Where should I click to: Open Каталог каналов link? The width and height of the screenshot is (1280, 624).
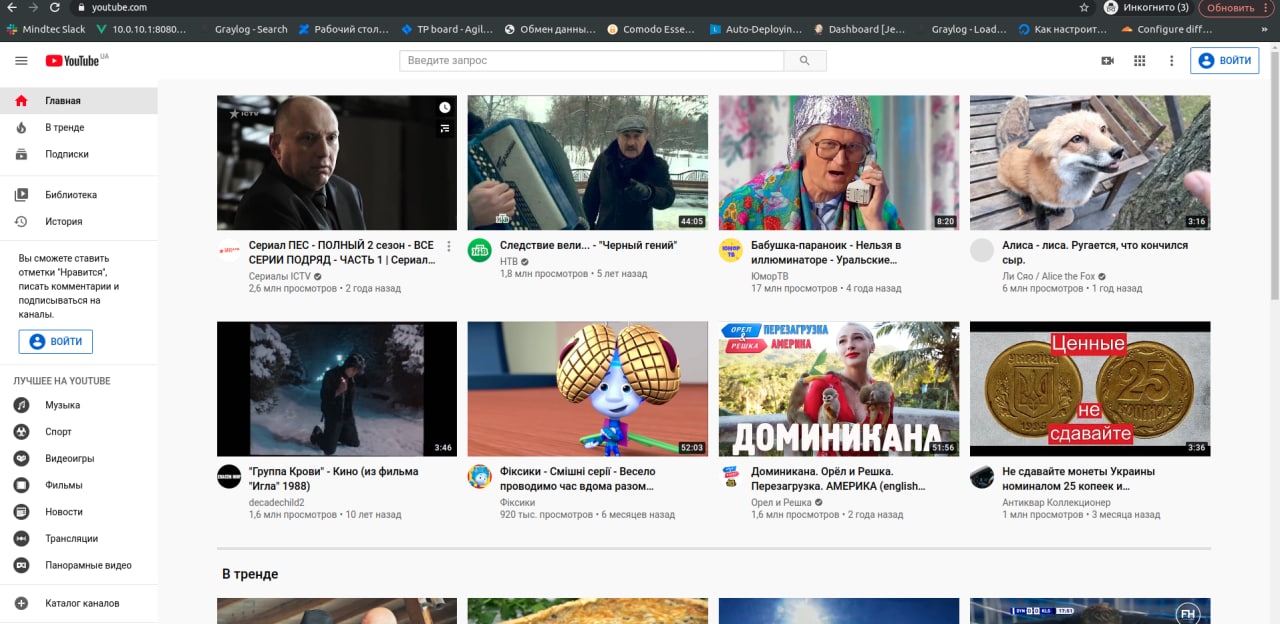[x=81, y=603]
